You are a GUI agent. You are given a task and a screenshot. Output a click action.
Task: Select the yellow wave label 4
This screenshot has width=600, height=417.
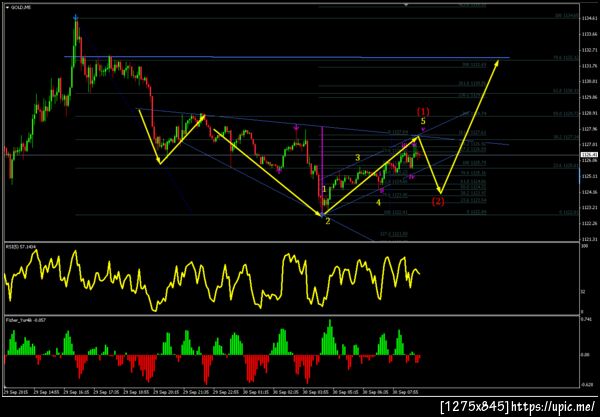coord(378,203)
